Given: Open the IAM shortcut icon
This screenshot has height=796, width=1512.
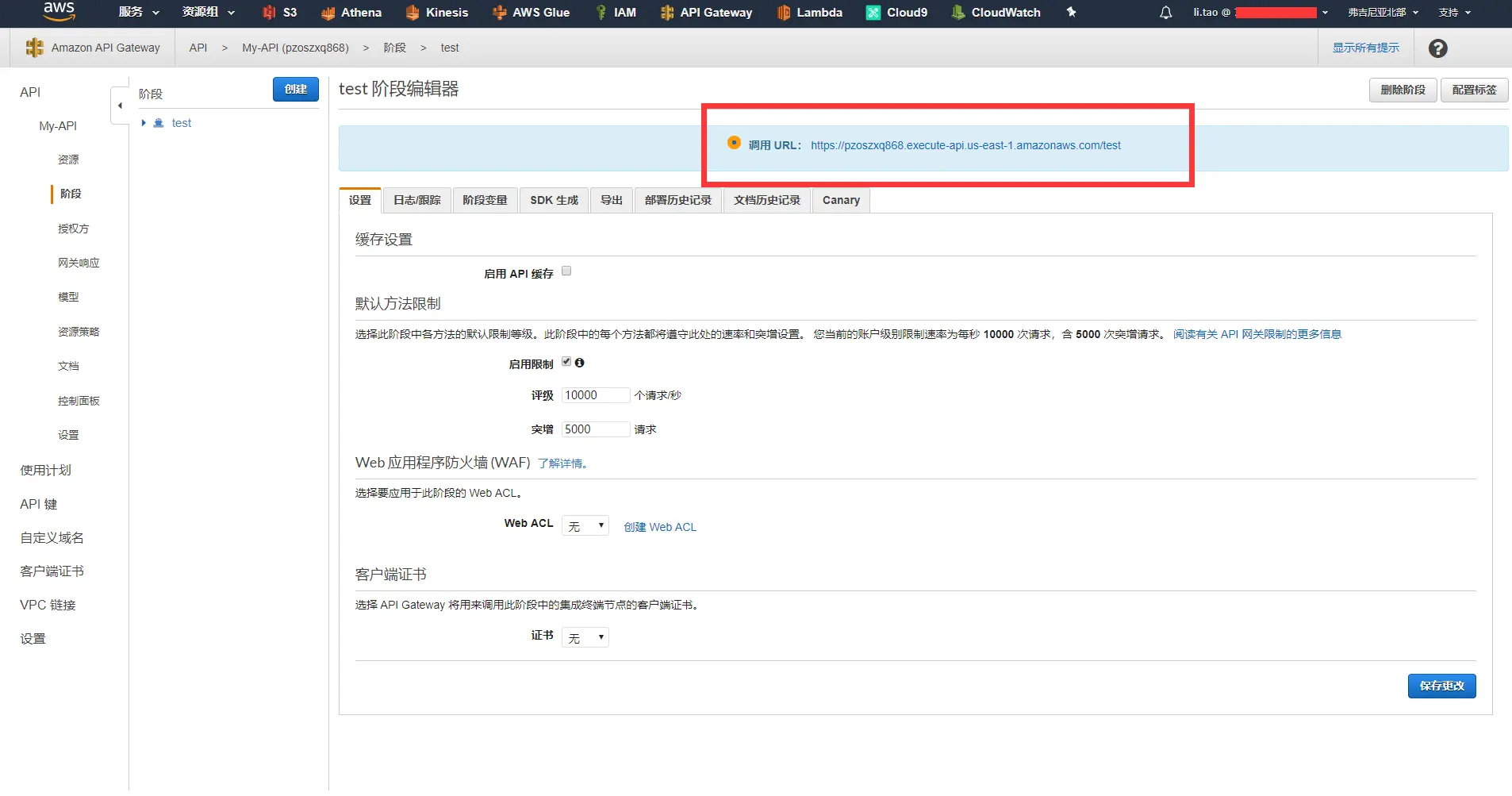Looking at the screenshot, I should 601,13.
